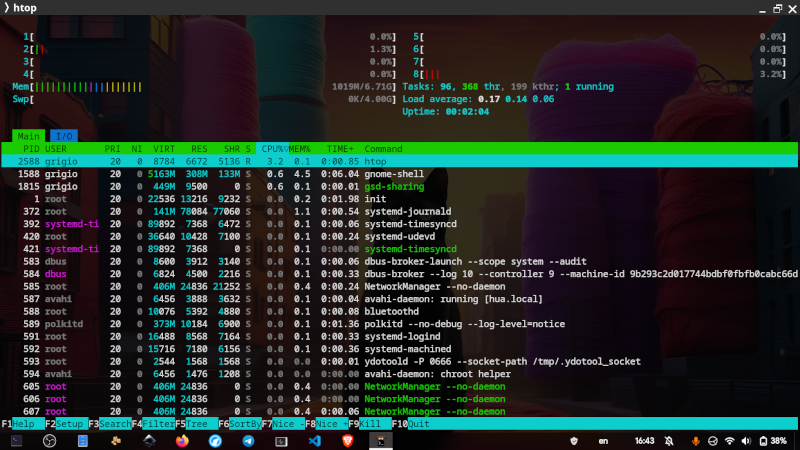The width and height of the screenshot is (800, 450).
Task: Toggle tree view with F5 Tree
Action: (x=196, y=424)
